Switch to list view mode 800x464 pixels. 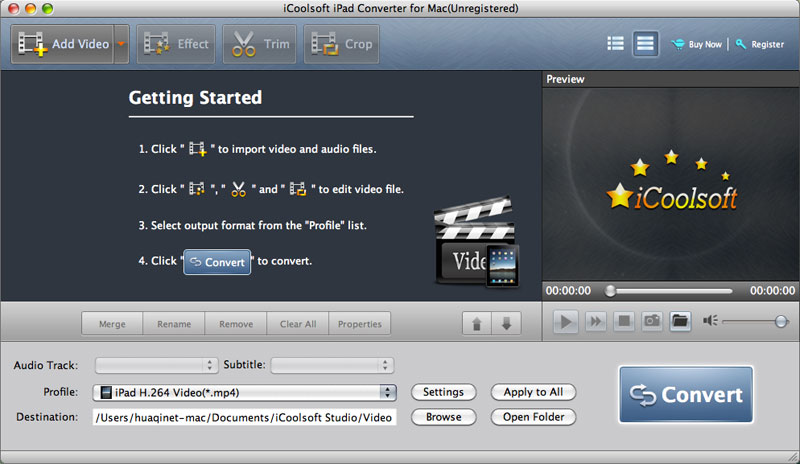tap(615, 44)
